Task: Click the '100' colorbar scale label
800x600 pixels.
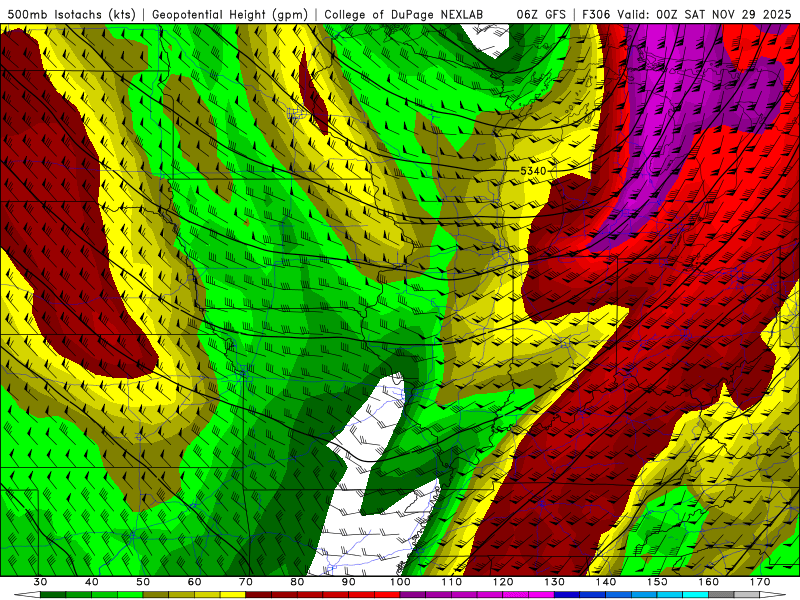Action: click(x=400, y=582)
